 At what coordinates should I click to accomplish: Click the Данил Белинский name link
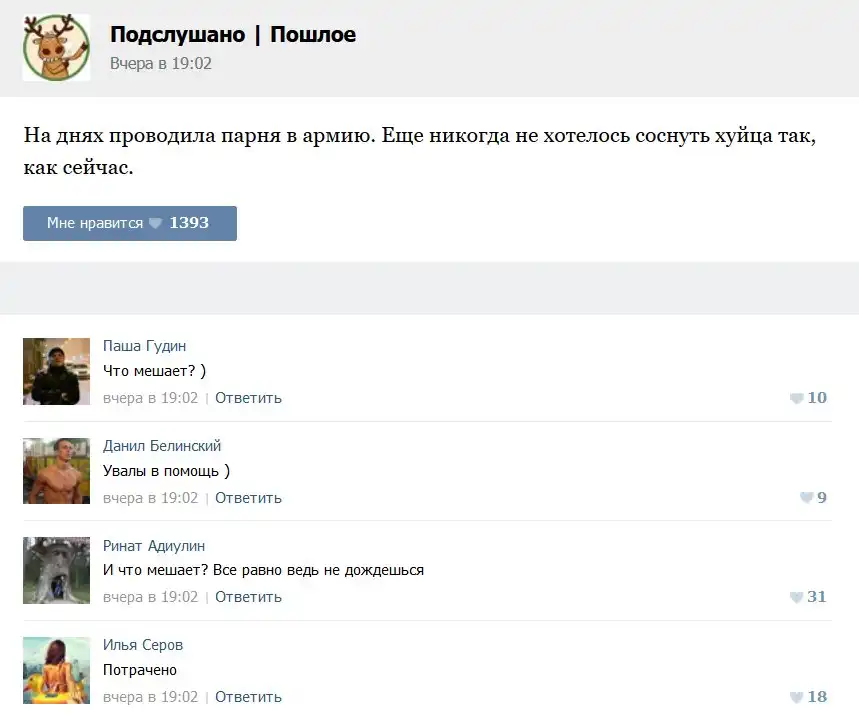(161, 446)
